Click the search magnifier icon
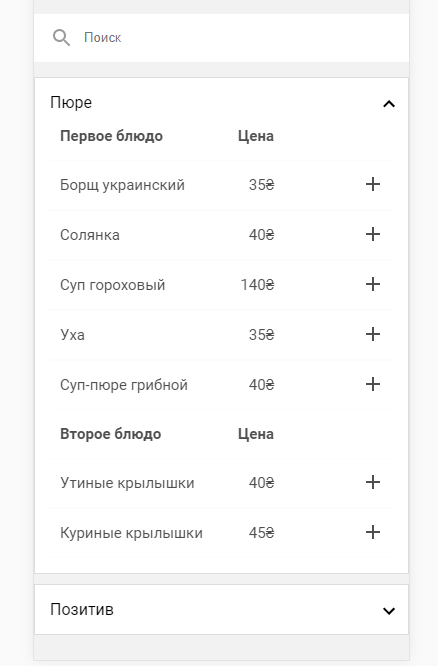438x666 pixels. (61, 38)
